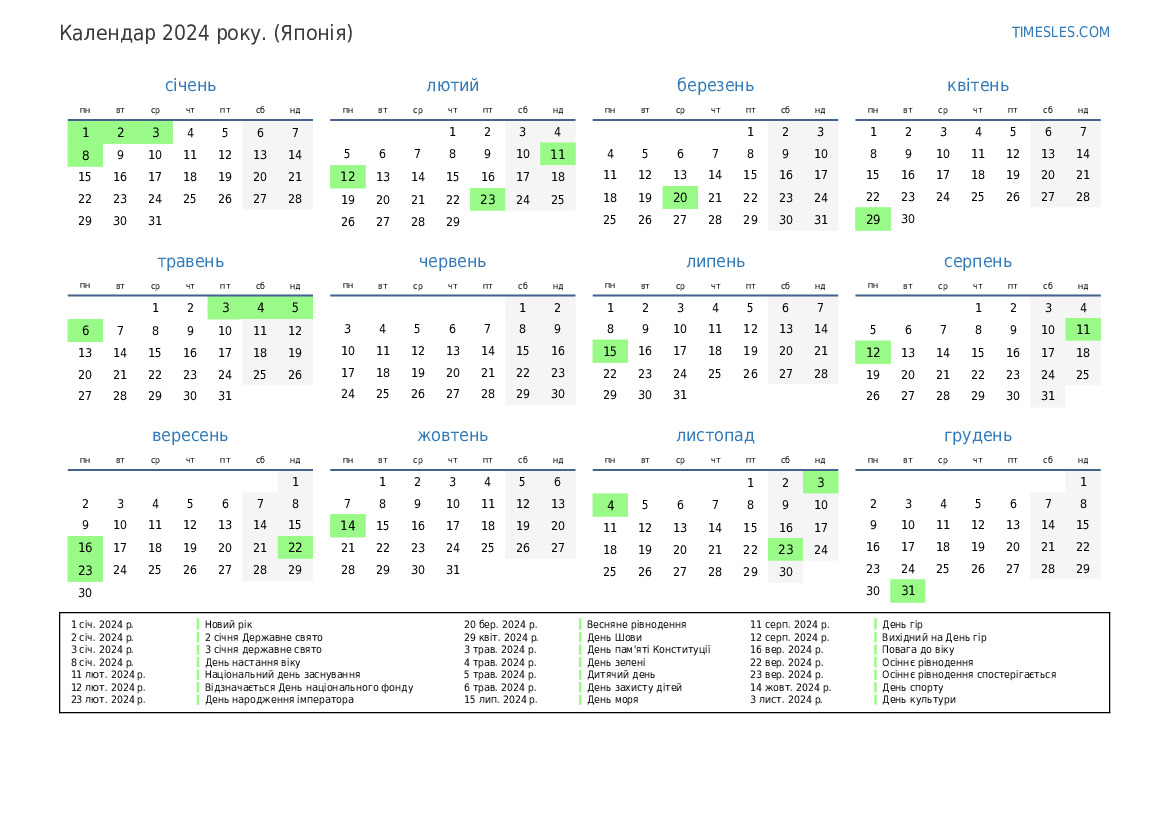Image resolution: width=1169 pixels, height=827 pixels.
Task: Click green marker beside Весняне рівнодення
Action: click(x=580, y=625)
